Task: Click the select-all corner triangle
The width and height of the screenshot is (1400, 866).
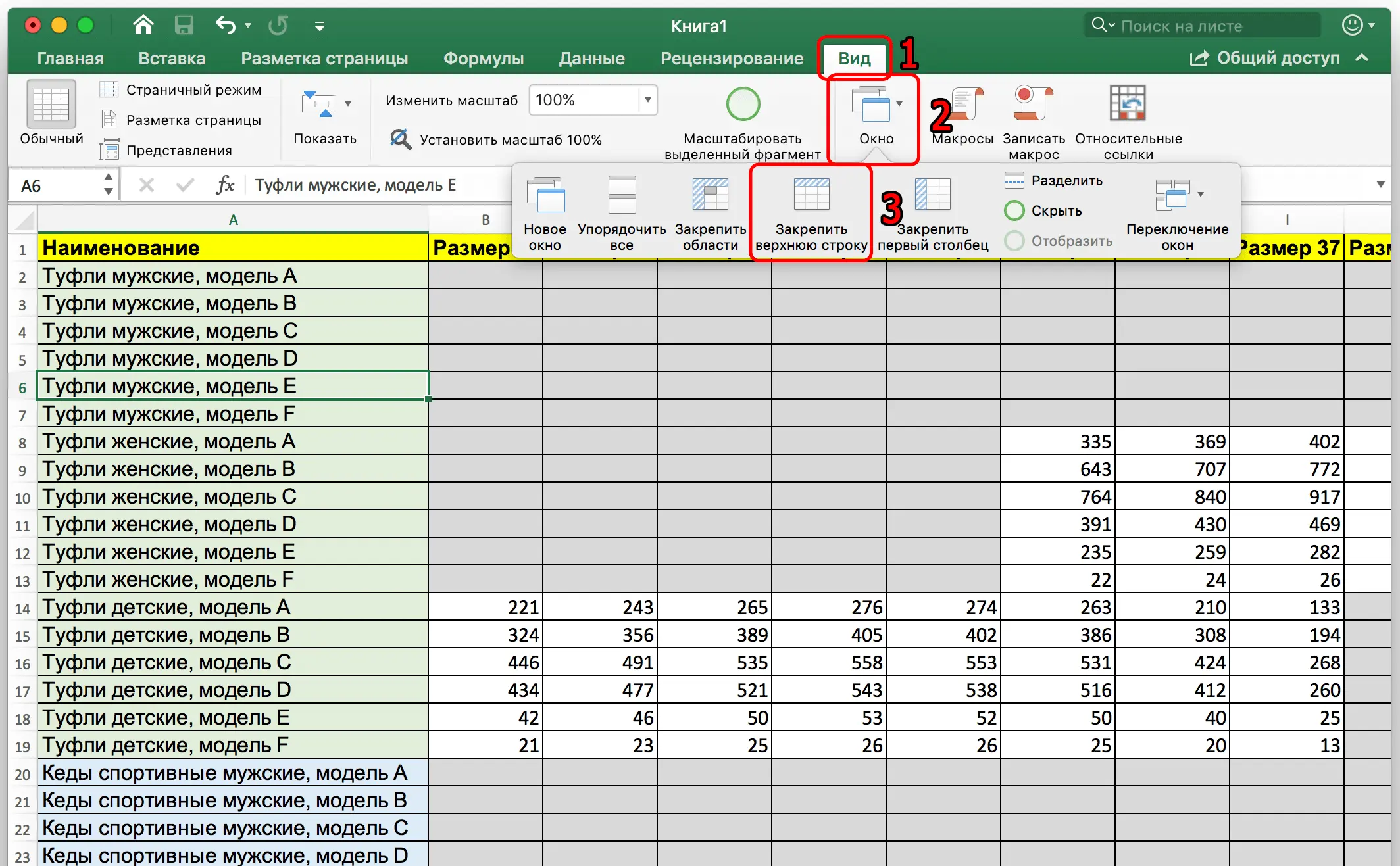Action: click(24, 220)
